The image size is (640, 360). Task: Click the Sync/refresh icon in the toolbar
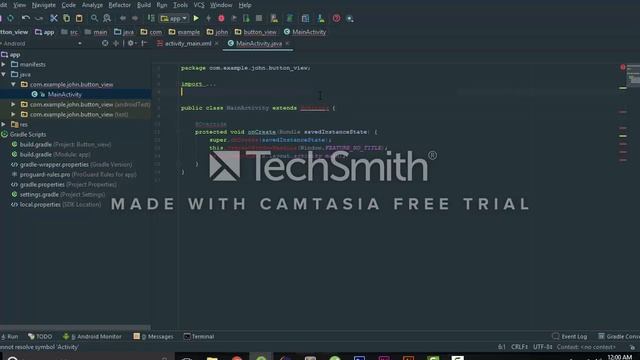[x=10, y=18]
